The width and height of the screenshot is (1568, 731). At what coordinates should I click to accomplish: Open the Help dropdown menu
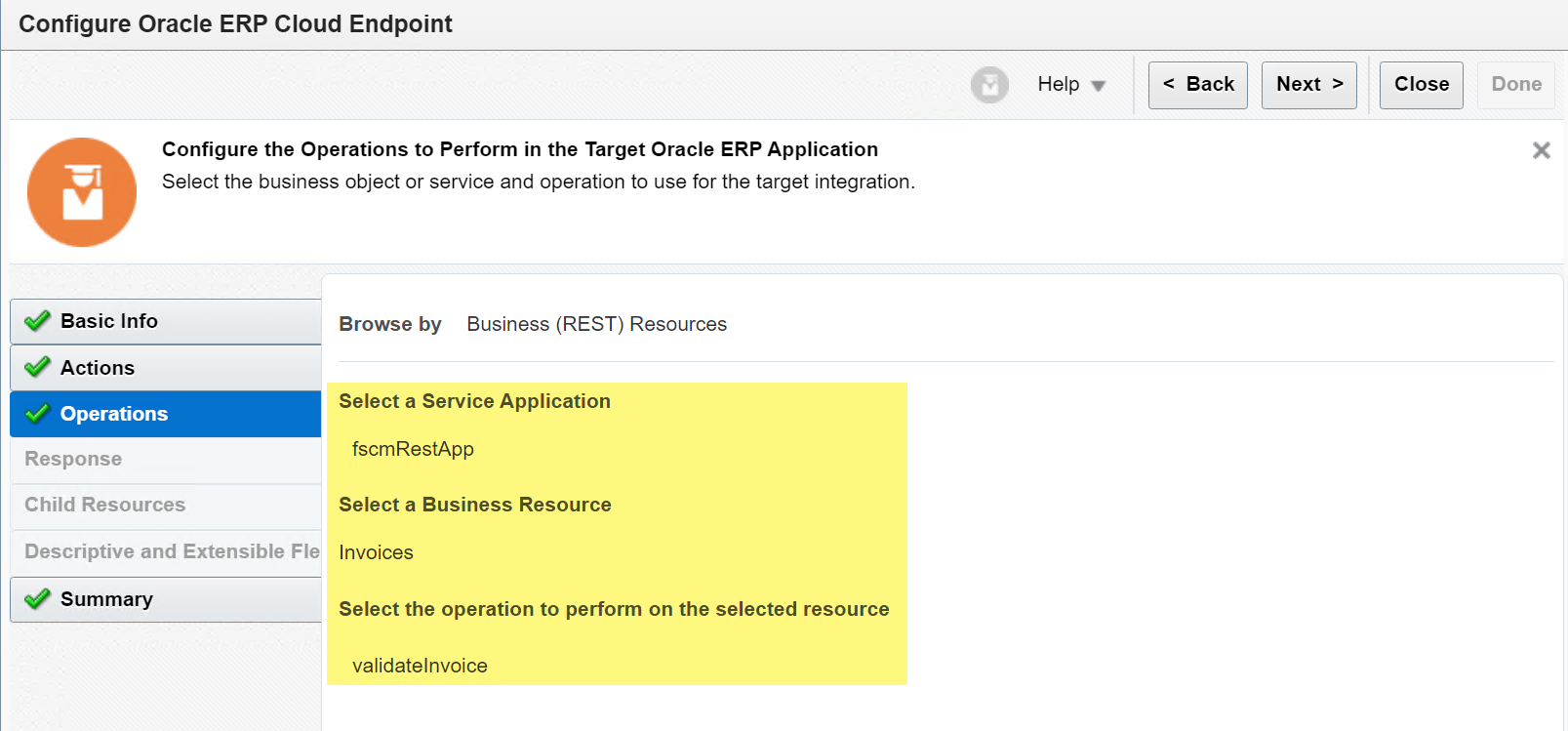1071,85
